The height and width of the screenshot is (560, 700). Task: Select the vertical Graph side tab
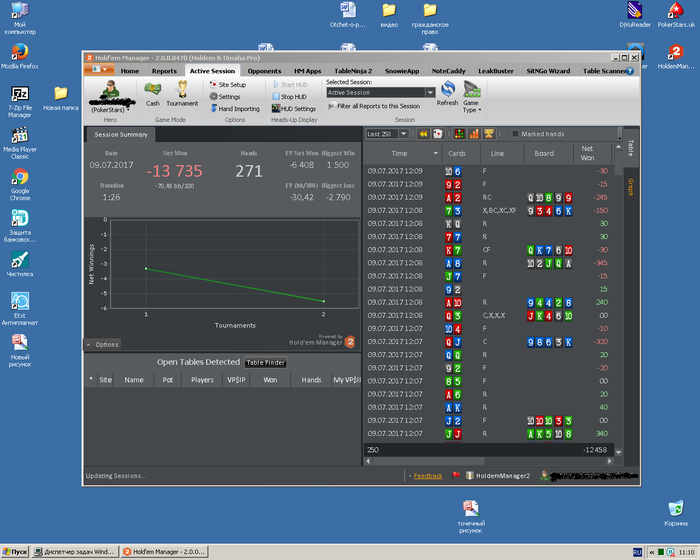coord(631,187)
